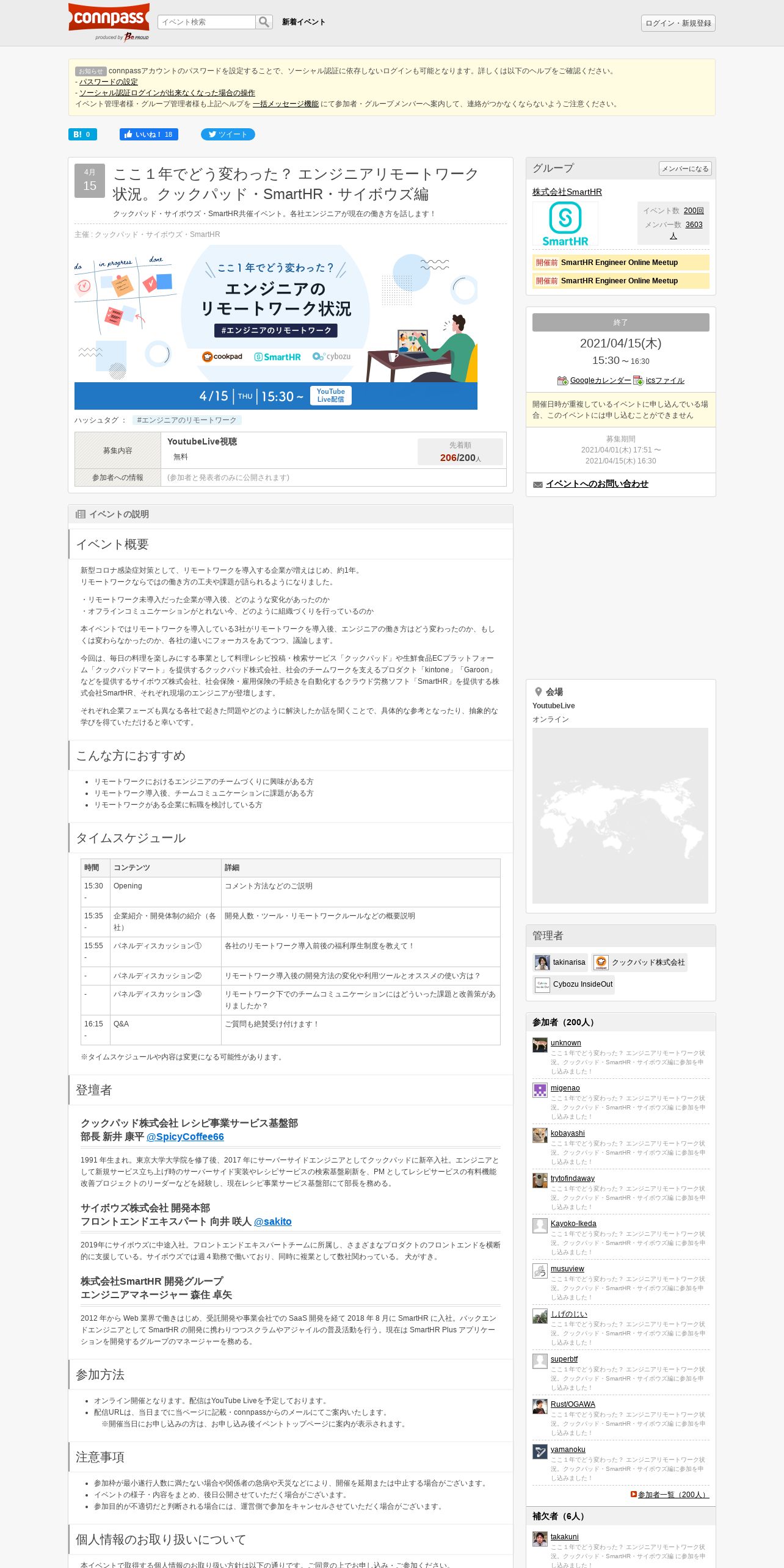The image size is (784, 1568).
Task: Click the Googleカレンダー link
Action: [600, 380]
